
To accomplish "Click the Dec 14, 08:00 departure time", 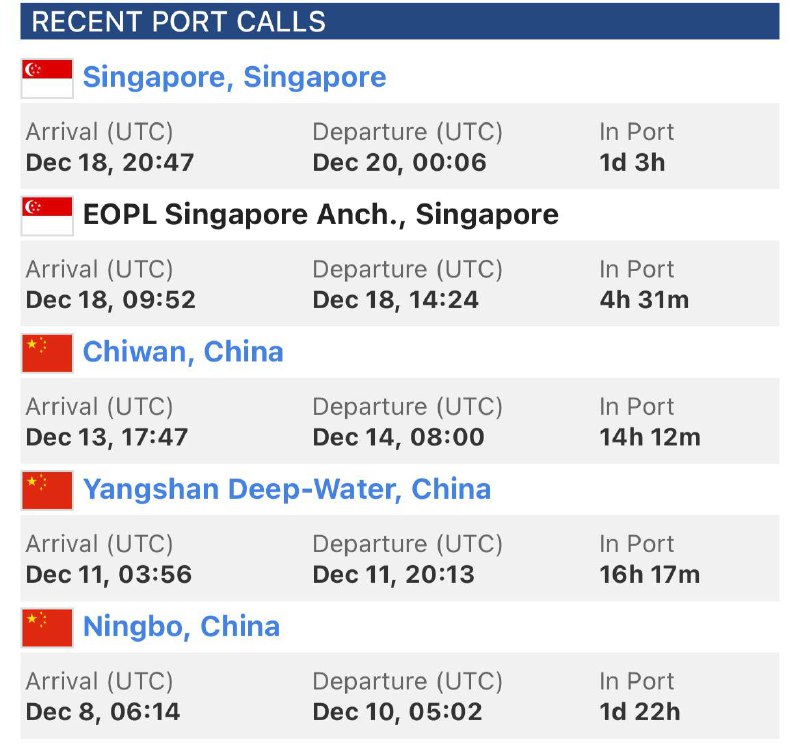I will click(x=398, y=437).
